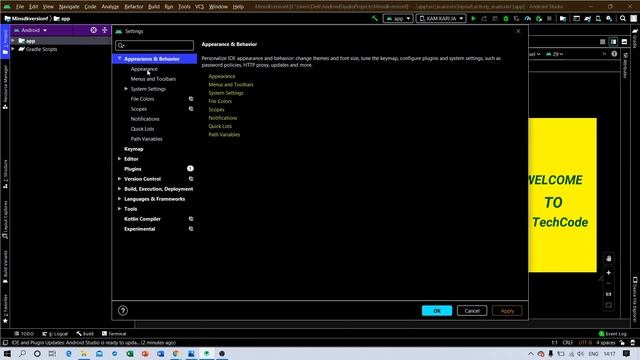The image size is (640, 360).
Task: Click the File Colors per-project icon
Action: tap(191, 99)
